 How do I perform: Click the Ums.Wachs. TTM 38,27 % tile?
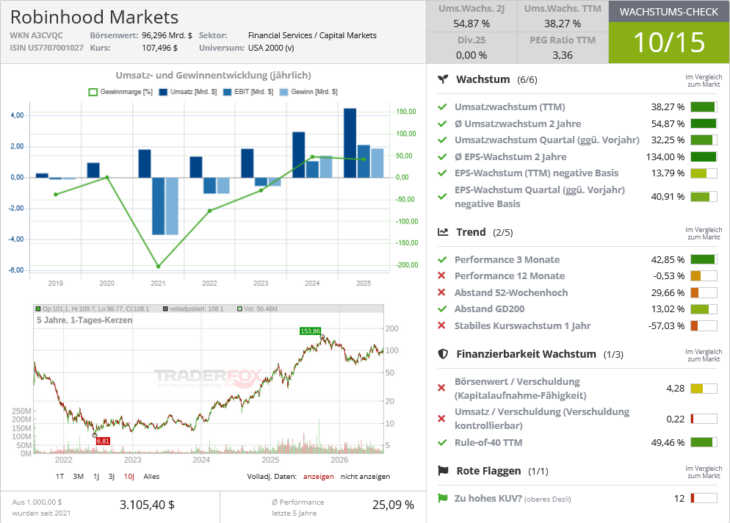click(x=562, y=16)
